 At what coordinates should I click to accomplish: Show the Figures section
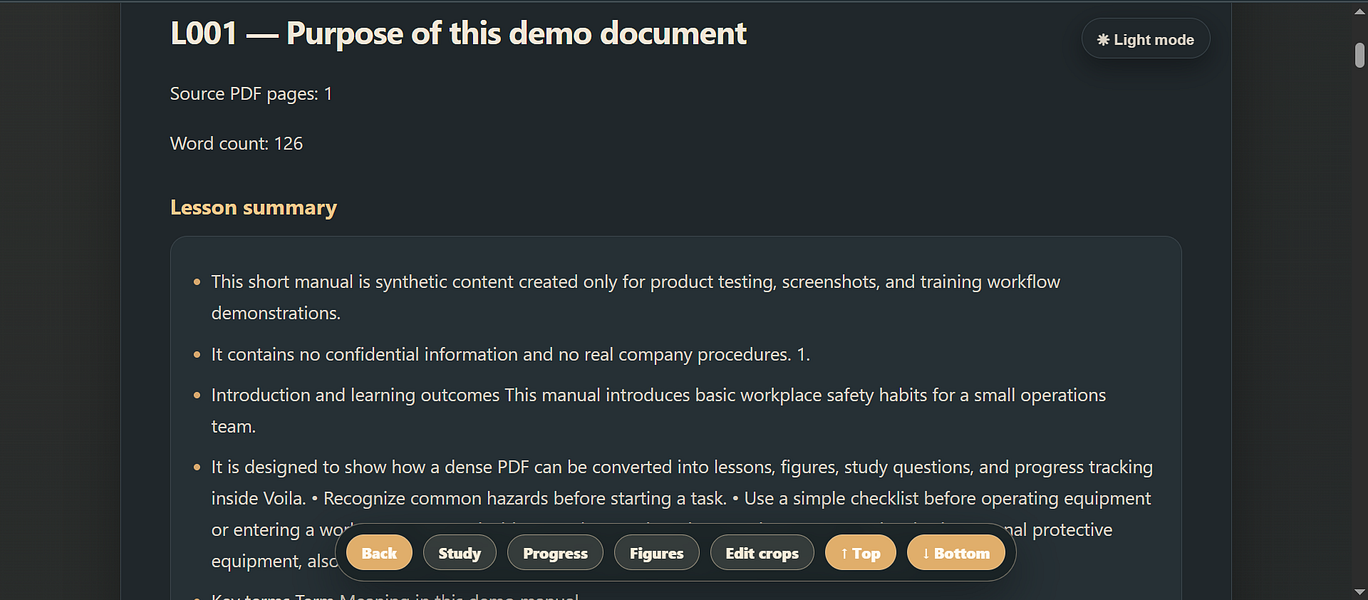click(657, 553)
